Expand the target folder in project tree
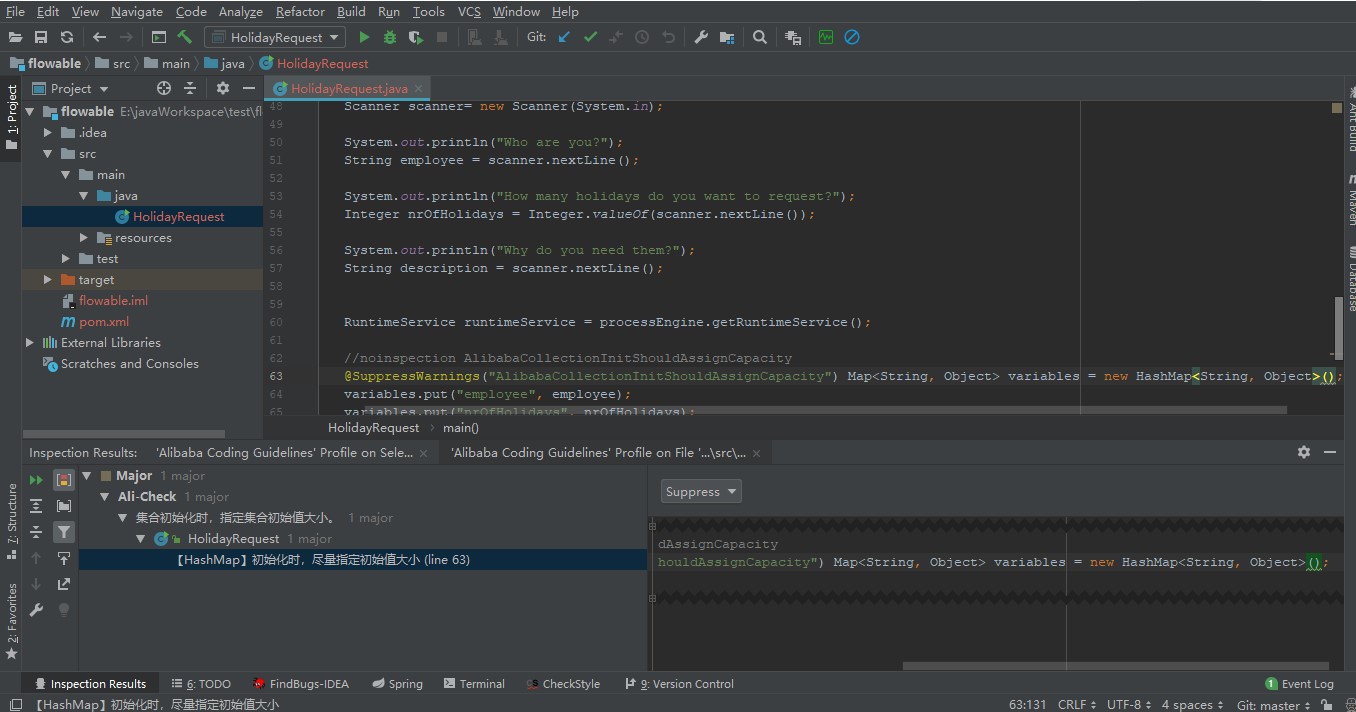The image size is (1356, 712). [47, 280]
